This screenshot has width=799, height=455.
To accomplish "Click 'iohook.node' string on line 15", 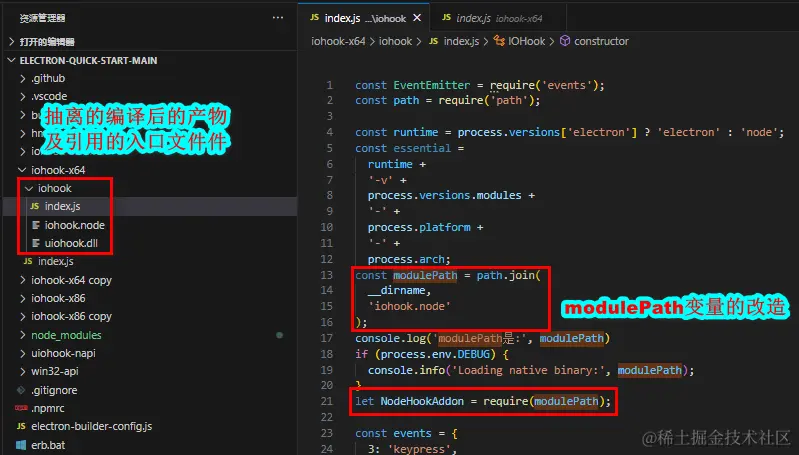I will (x=409, y=306).
